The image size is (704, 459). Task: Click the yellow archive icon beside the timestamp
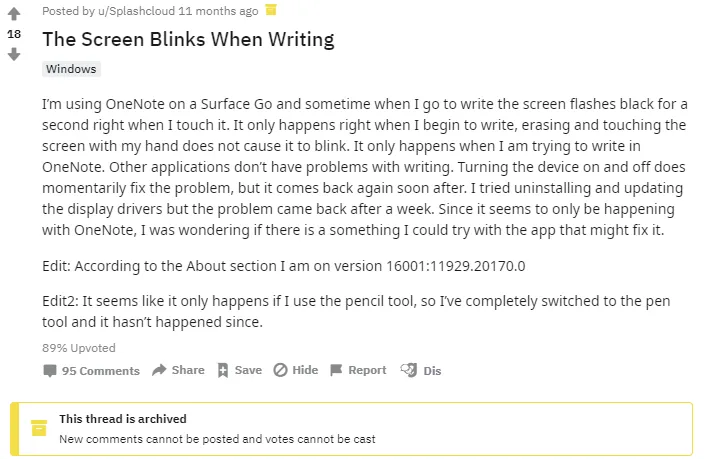[x=271, y=9]
